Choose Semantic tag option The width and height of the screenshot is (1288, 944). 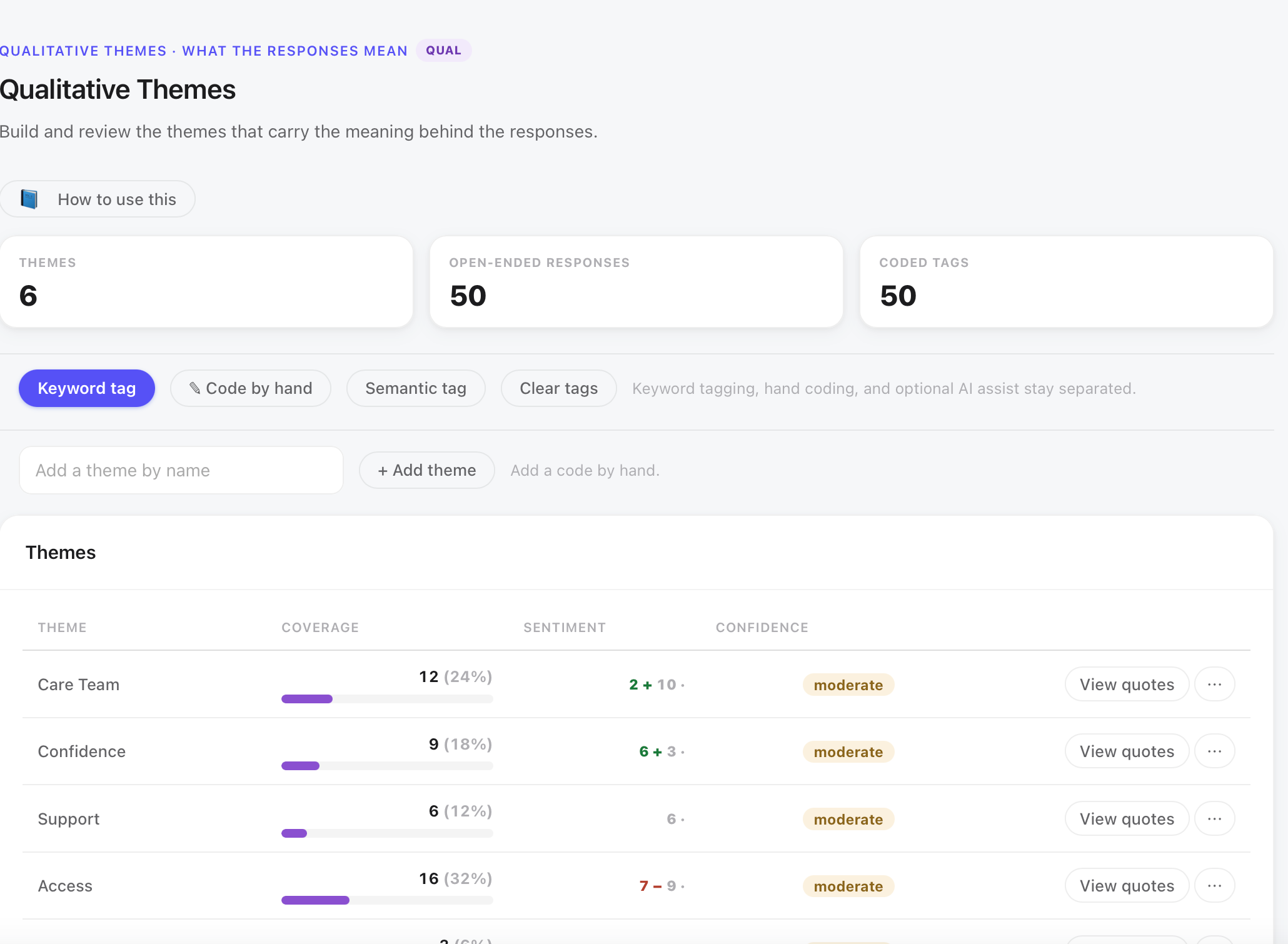pyautogui.click(x=416, y=388)
